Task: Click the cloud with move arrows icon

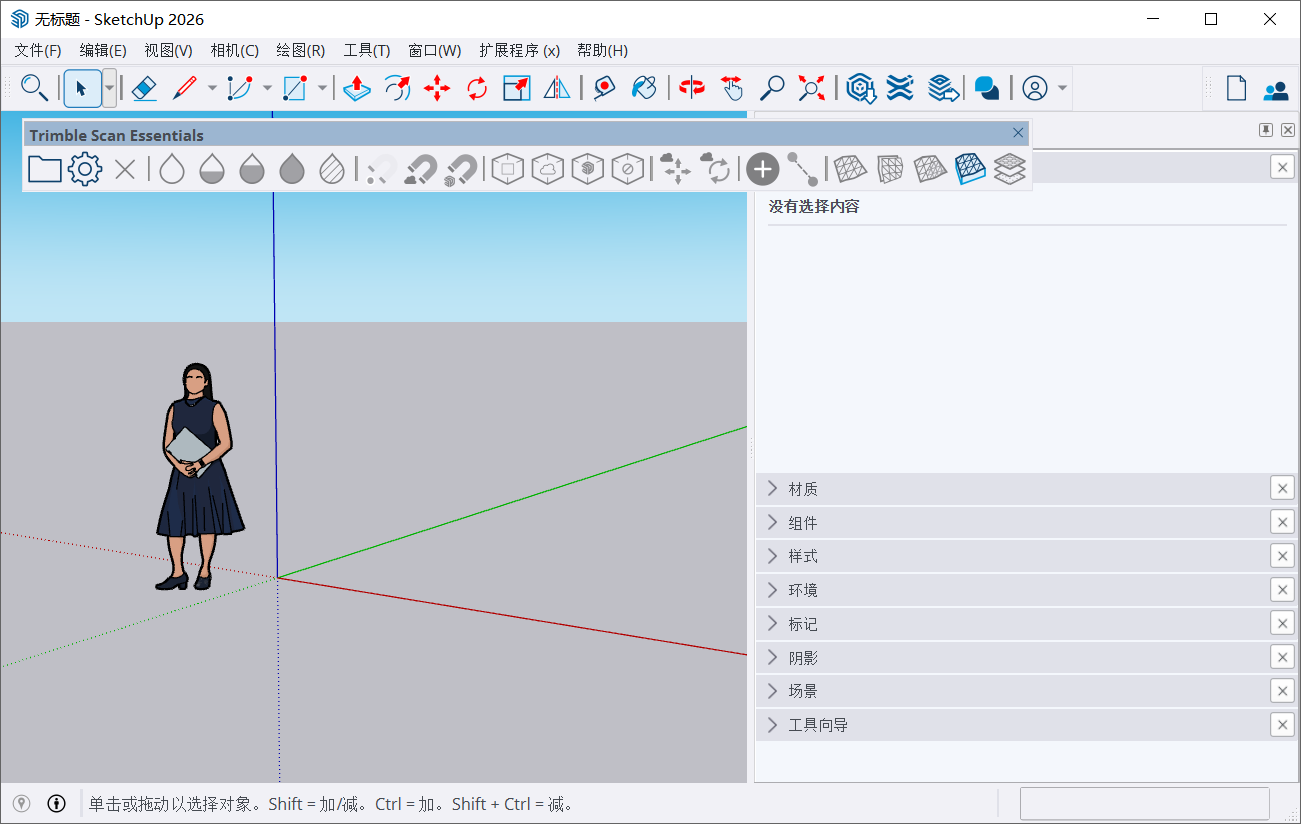Action: pyautogui.click(x=676, y=169)
